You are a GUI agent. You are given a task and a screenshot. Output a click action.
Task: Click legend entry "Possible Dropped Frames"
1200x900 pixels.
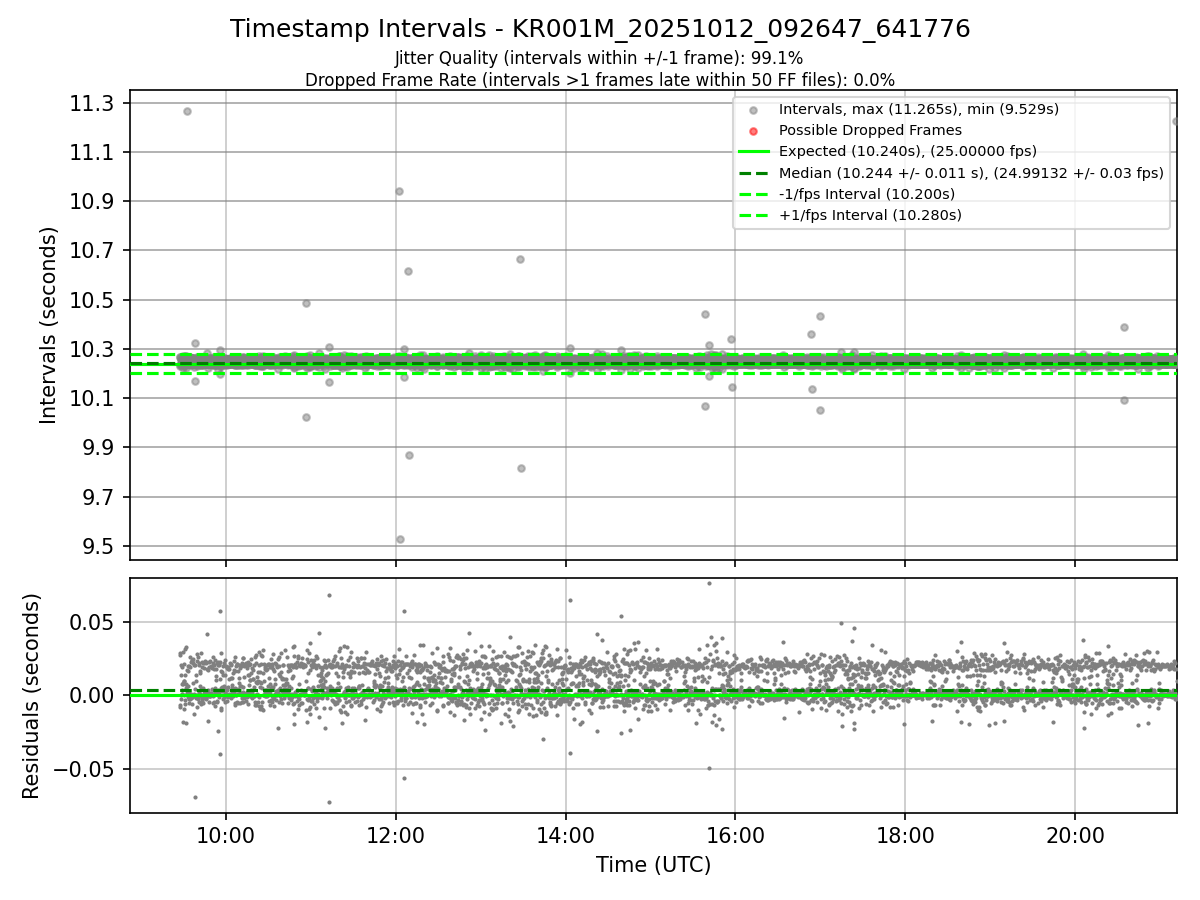click(870, 130)
